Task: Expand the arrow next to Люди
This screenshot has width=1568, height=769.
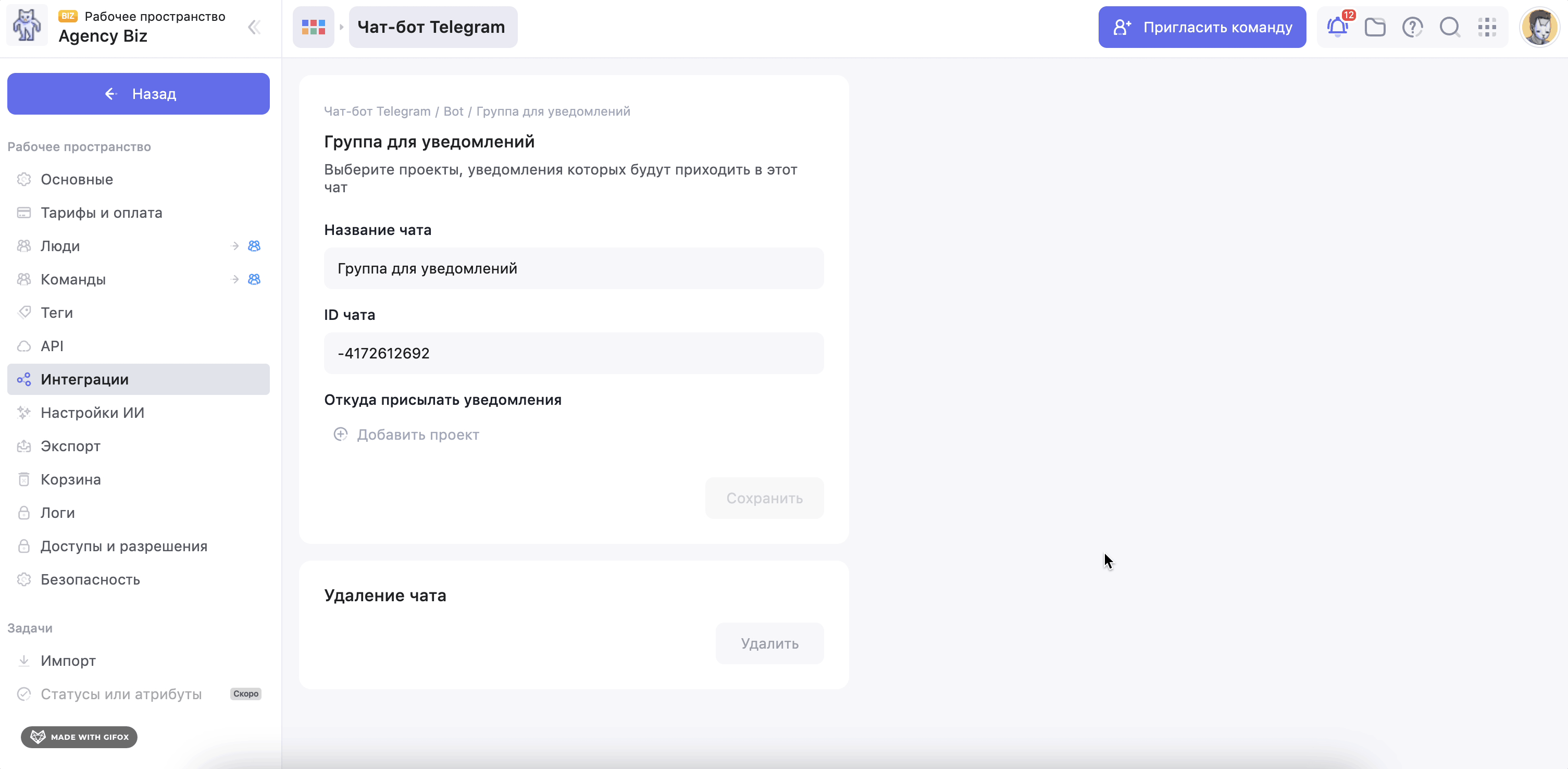Action: click(x=235, y=246)
